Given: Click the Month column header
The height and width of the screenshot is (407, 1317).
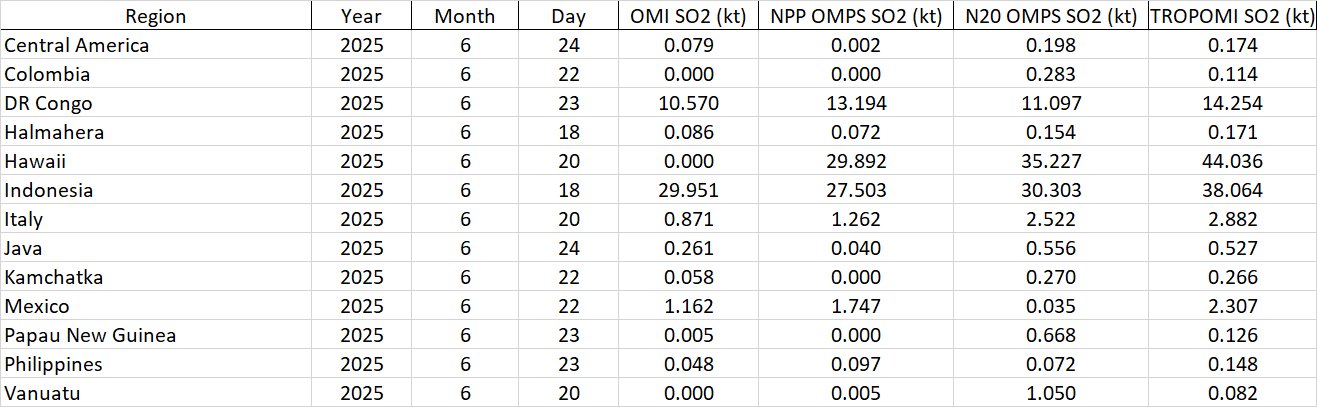Looking at the screenshot, I should click(464, 16).
